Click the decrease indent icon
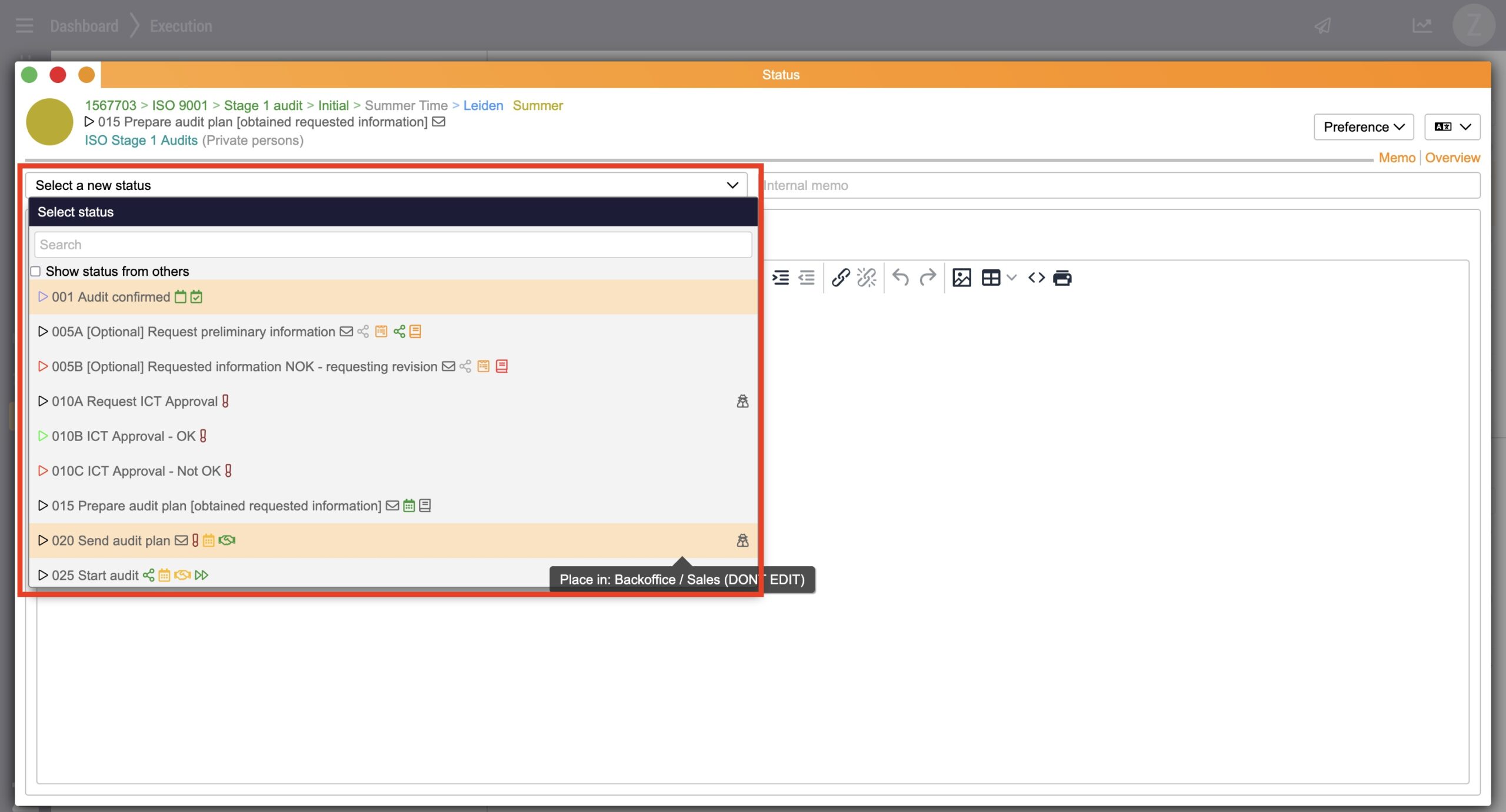This screenshot has width=1506, height=812. click(x=806, y=278)
